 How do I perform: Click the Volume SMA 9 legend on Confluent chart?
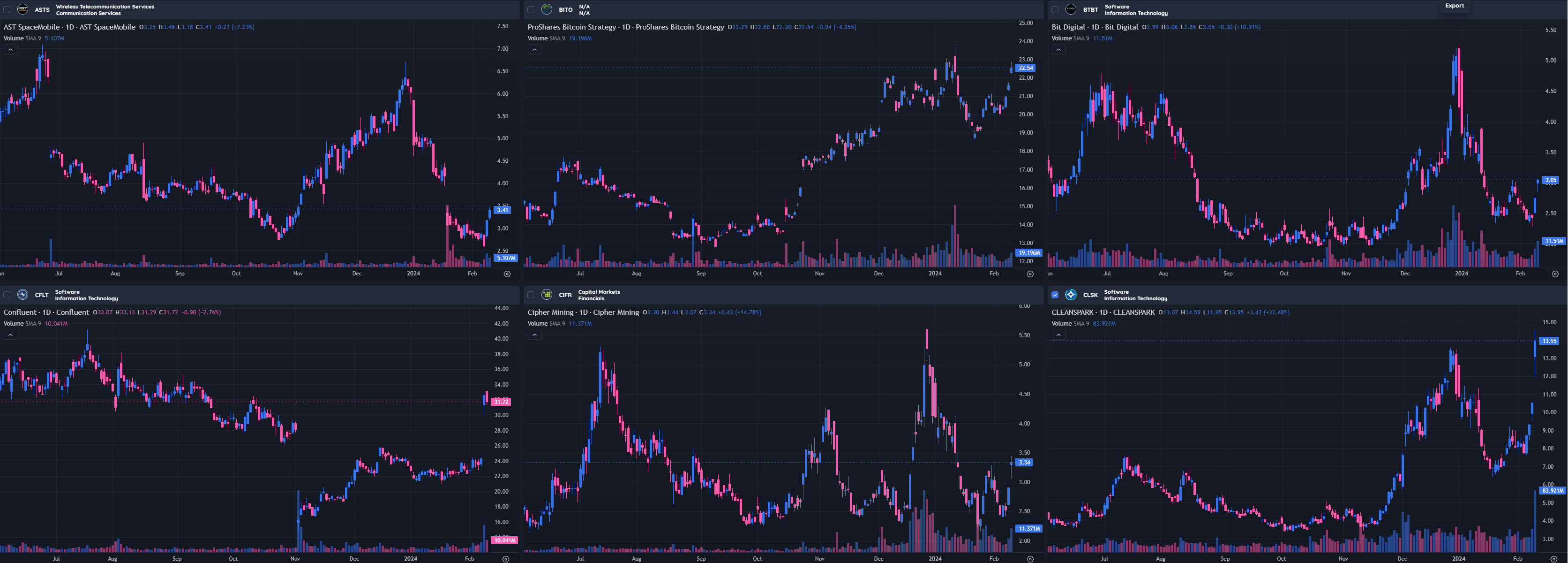(x=23, y=324)
